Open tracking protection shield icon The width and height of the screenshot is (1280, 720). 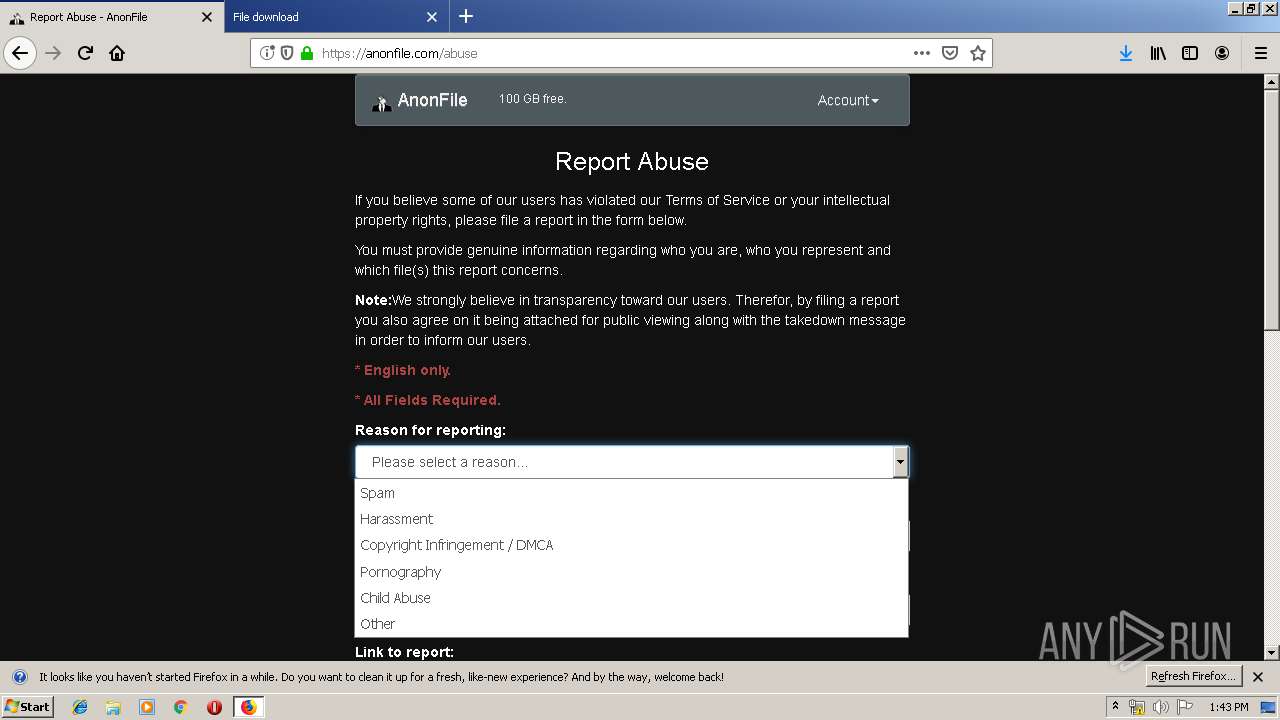point(287,53)
